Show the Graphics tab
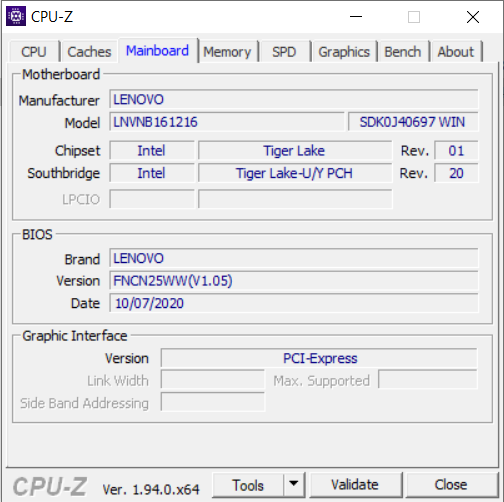This screenshot has width=504, height=502. point(344,52)
